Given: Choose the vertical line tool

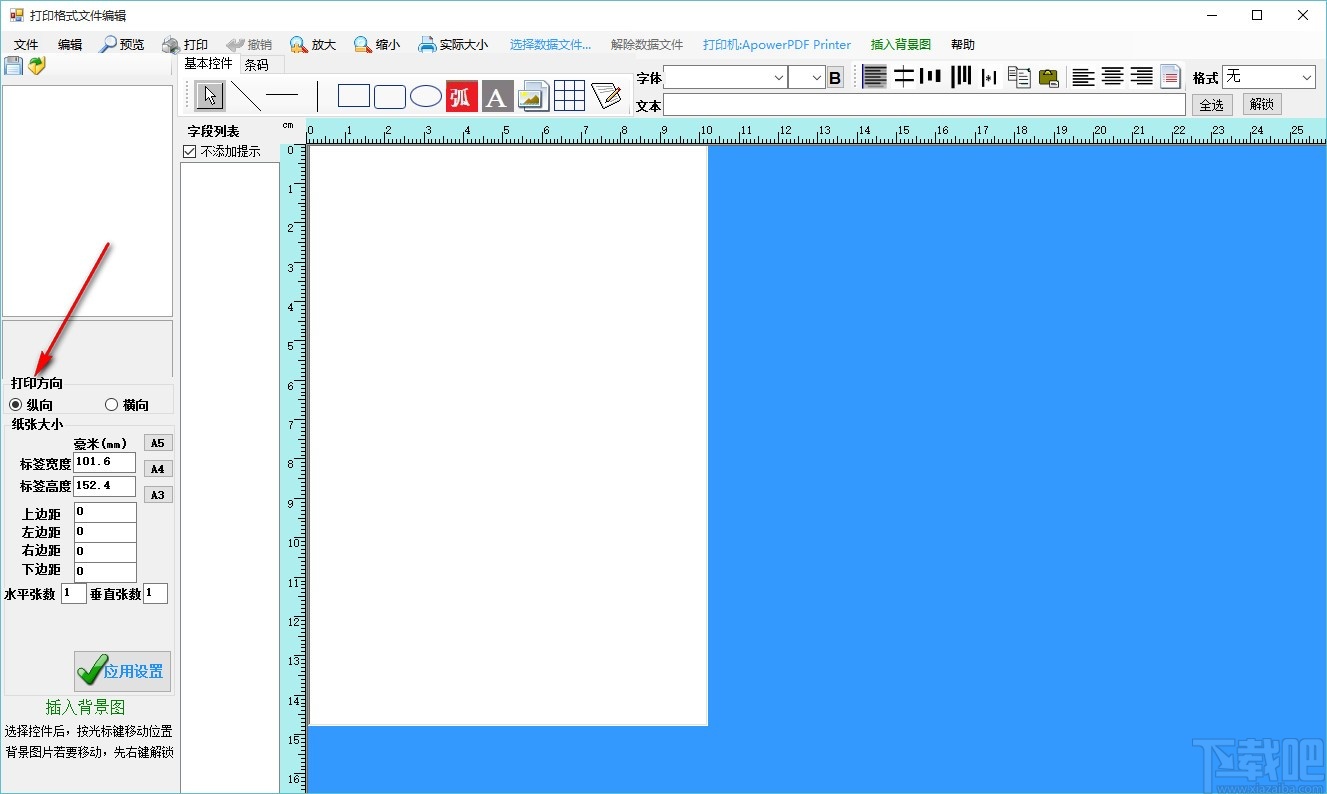Looking at the screenshot, I should (317, 96).
